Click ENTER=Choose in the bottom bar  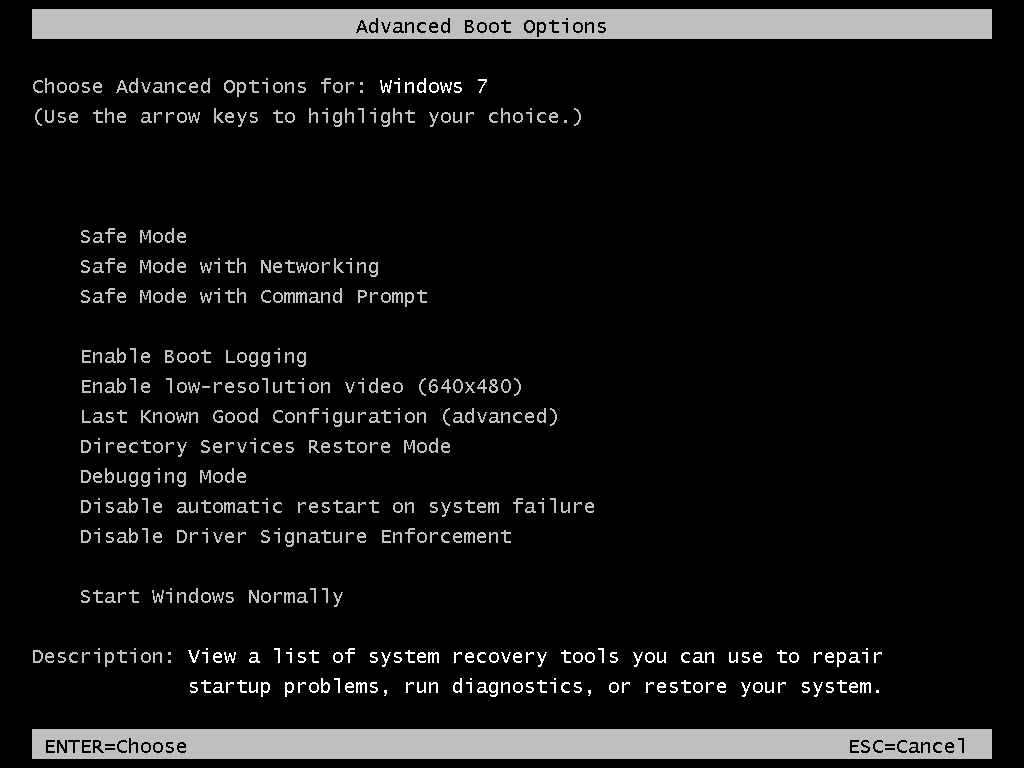pyautogui.click(x=116, y=746)
